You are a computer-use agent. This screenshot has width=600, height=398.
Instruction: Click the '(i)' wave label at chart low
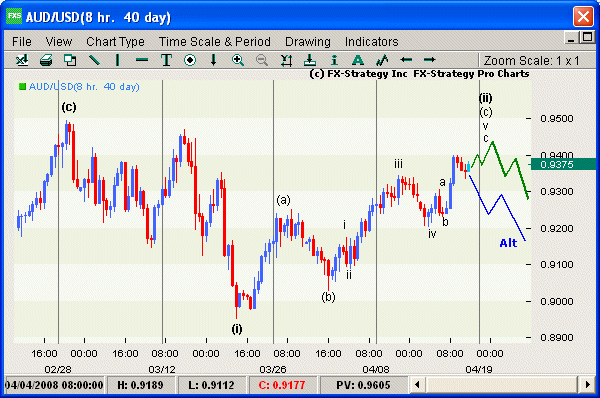(237, 329)
